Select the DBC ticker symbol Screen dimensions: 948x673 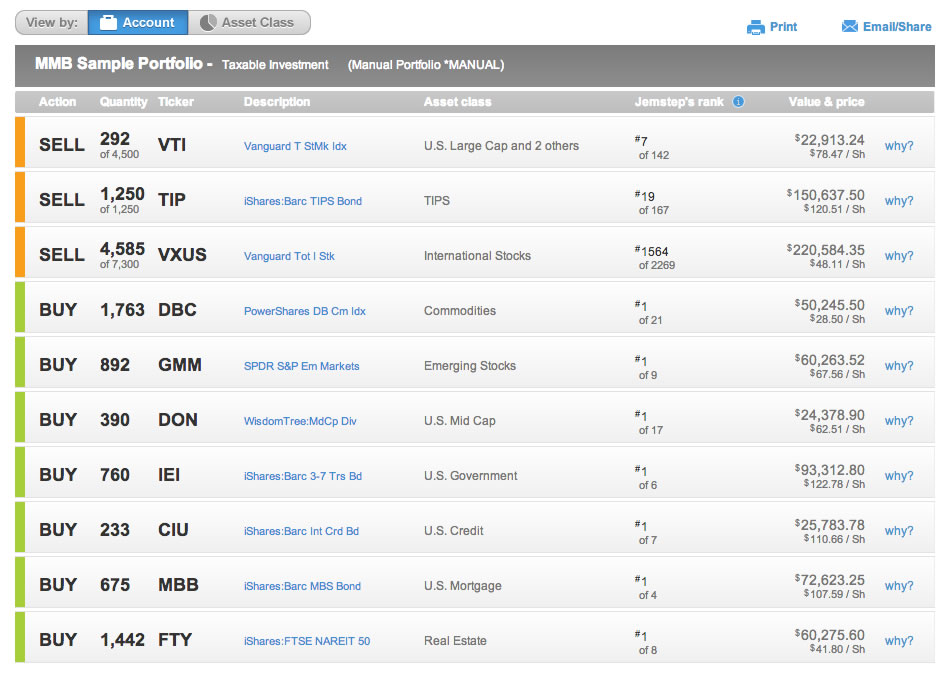tap(177, 310)
